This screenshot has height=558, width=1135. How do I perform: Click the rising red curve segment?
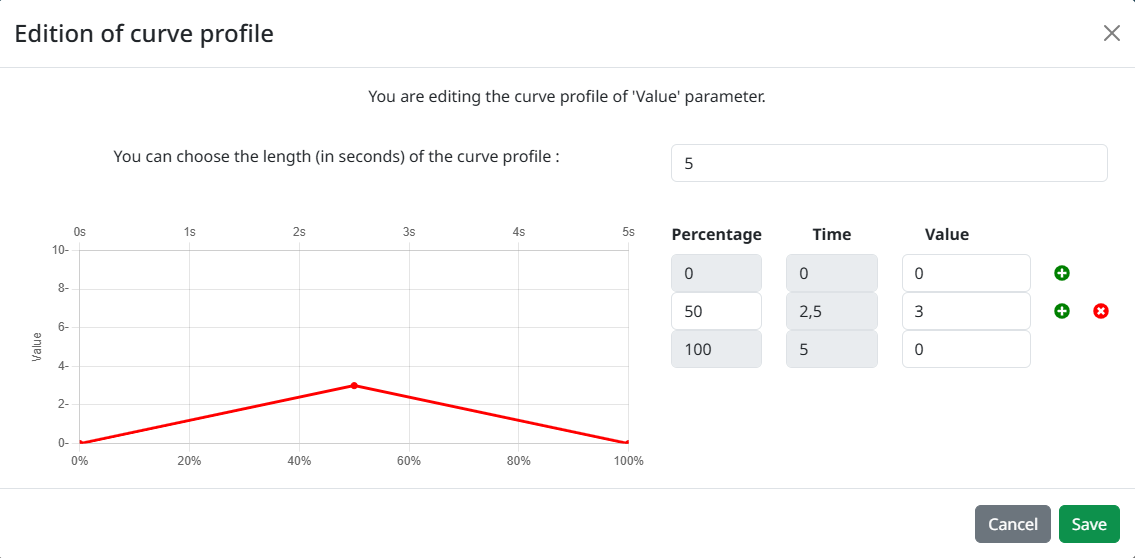click(x=217, y=414)
